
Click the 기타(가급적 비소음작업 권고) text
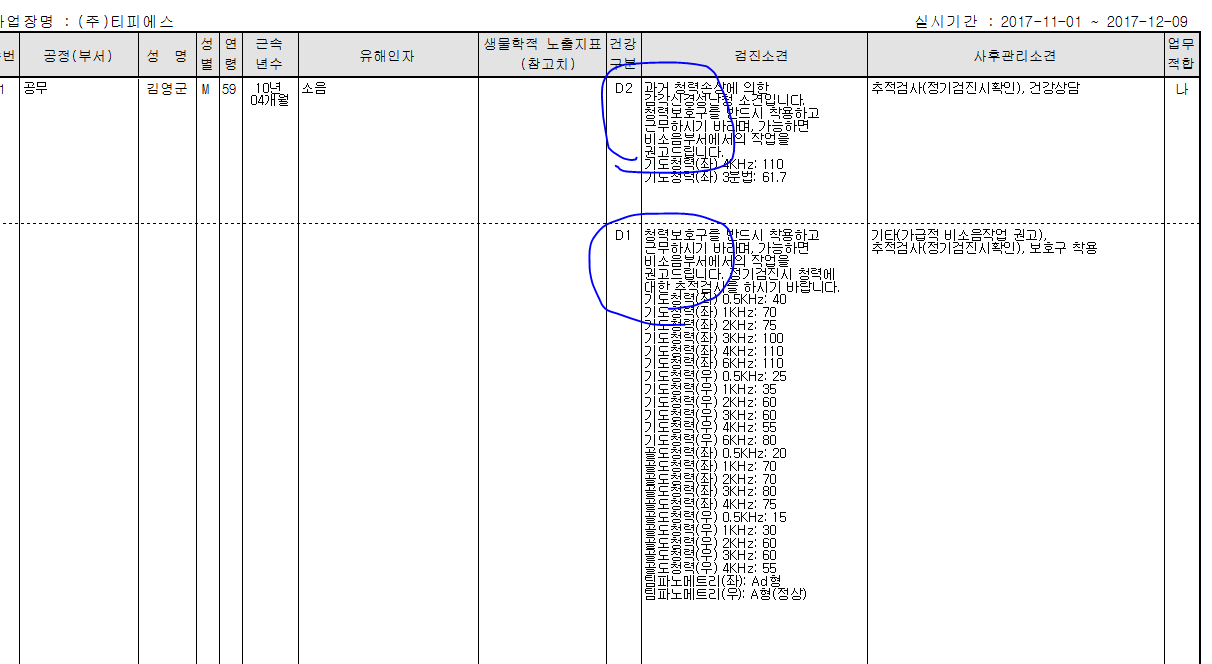957,235
